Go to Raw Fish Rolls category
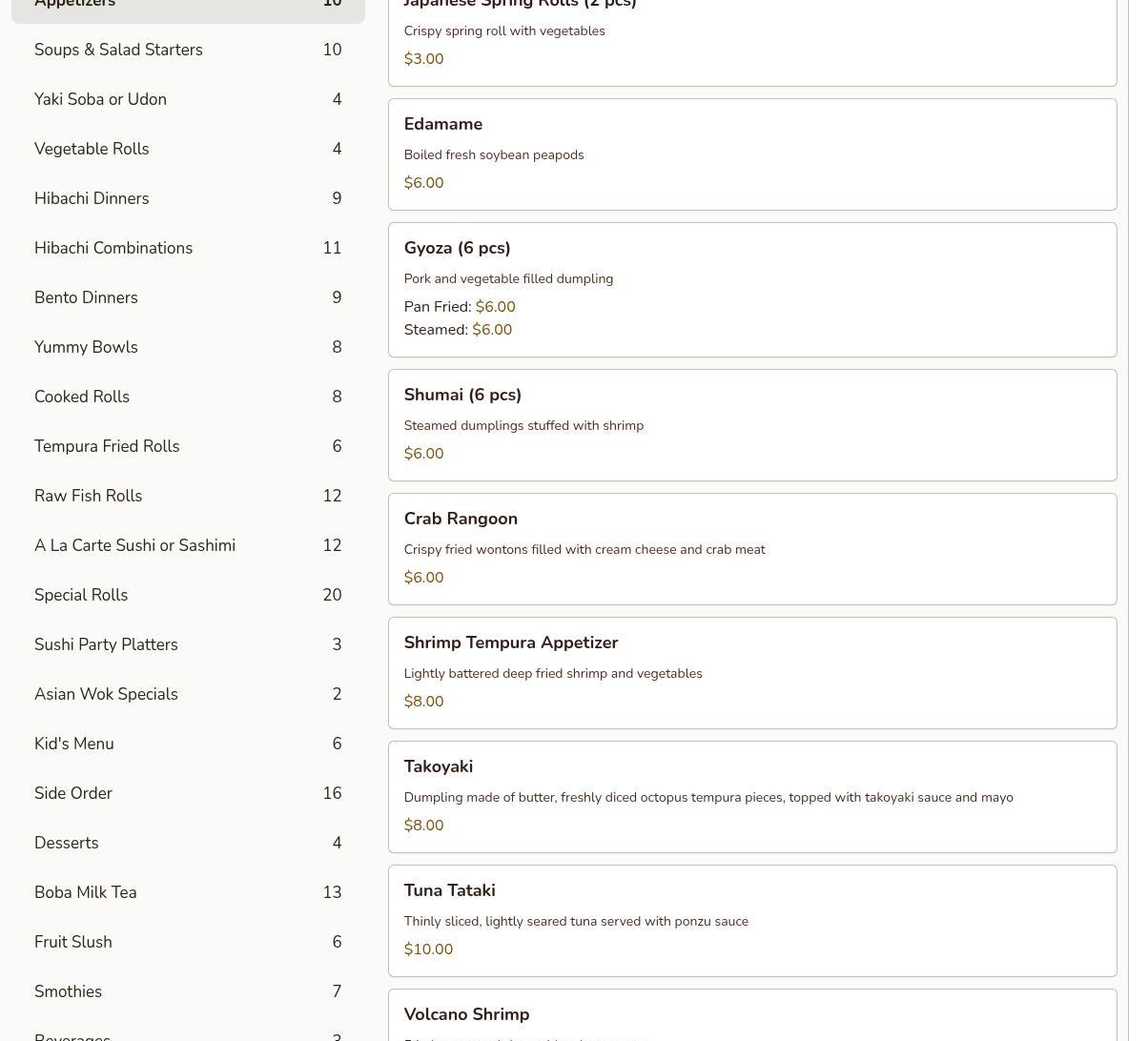 (188, 496)
